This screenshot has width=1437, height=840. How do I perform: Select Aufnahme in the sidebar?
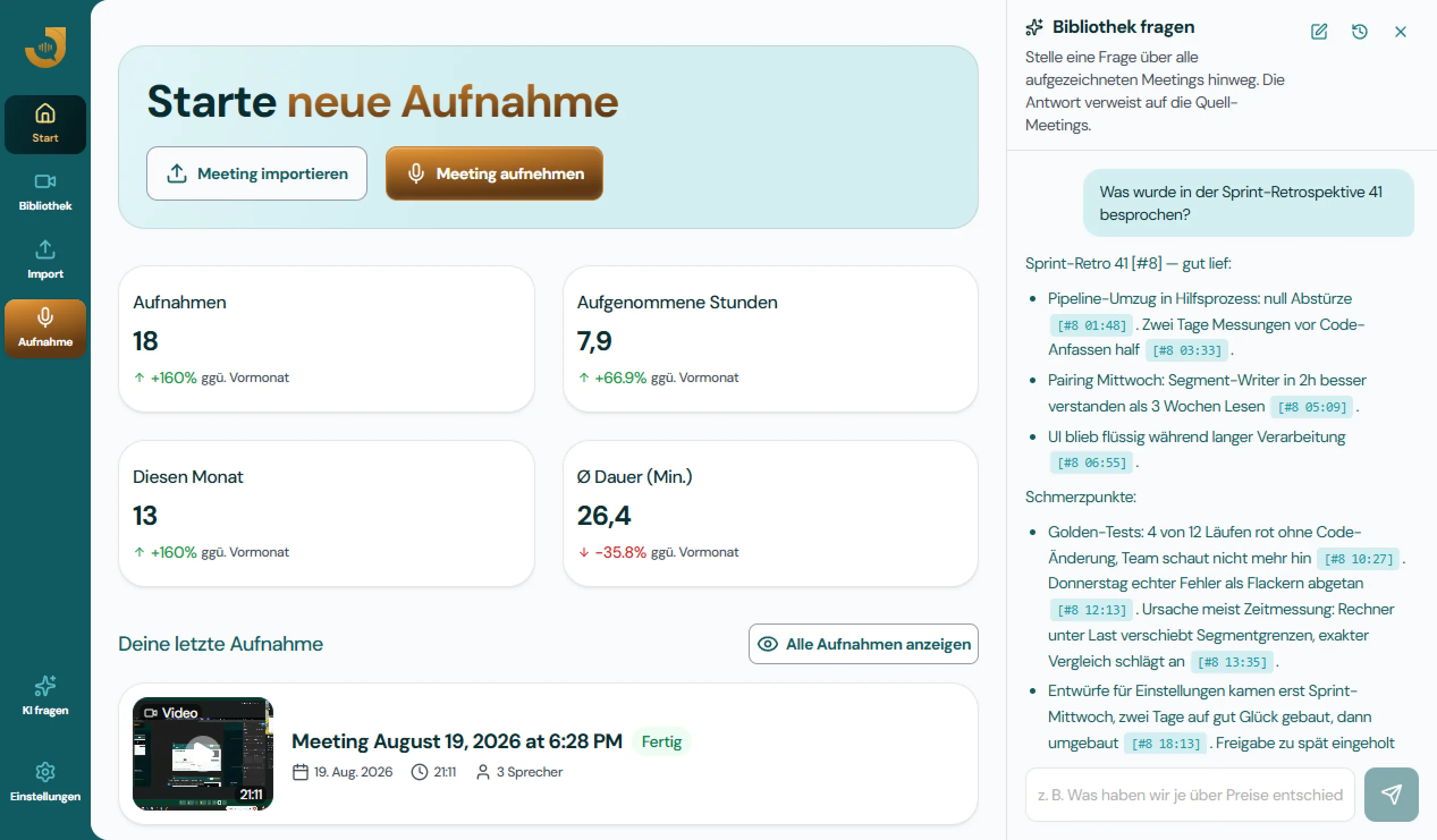[45, 328]
